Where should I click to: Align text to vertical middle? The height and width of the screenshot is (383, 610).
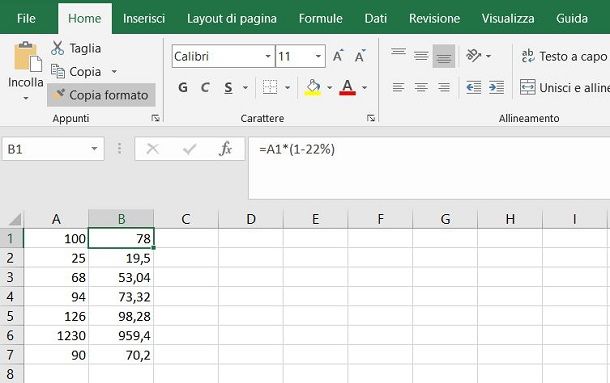click(x=421, y=56)
